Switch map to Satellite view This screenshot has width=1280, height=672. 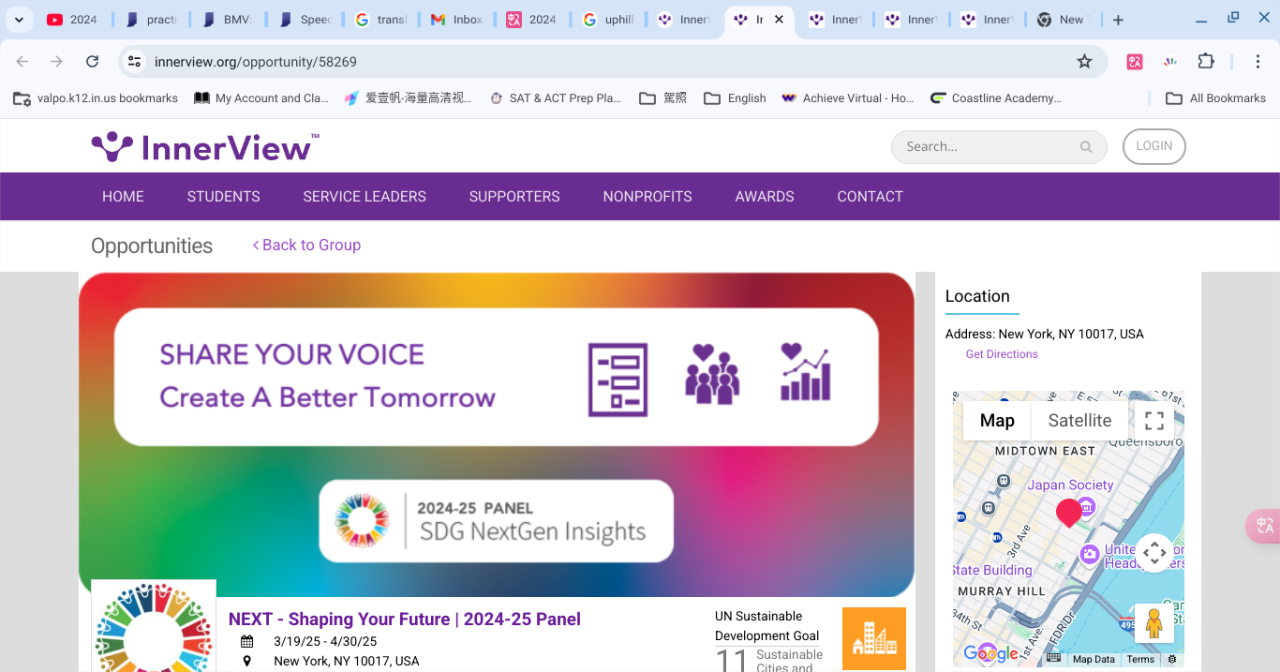click(x=1079, y=421)
